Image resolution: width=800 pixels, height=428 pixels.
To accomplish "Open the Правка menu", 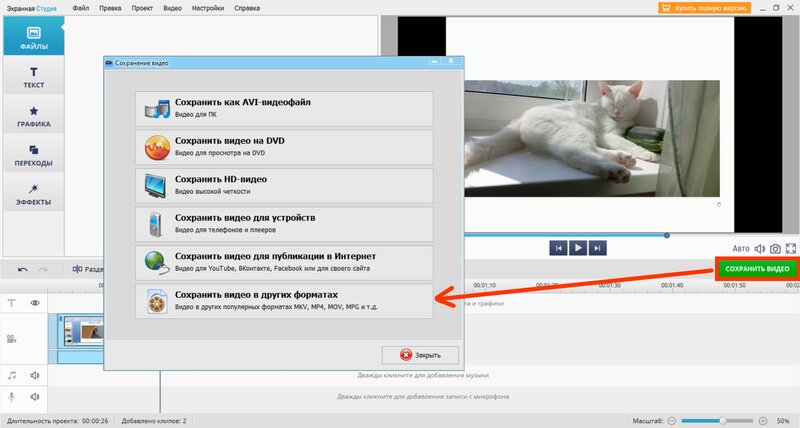I will (110, 8).
